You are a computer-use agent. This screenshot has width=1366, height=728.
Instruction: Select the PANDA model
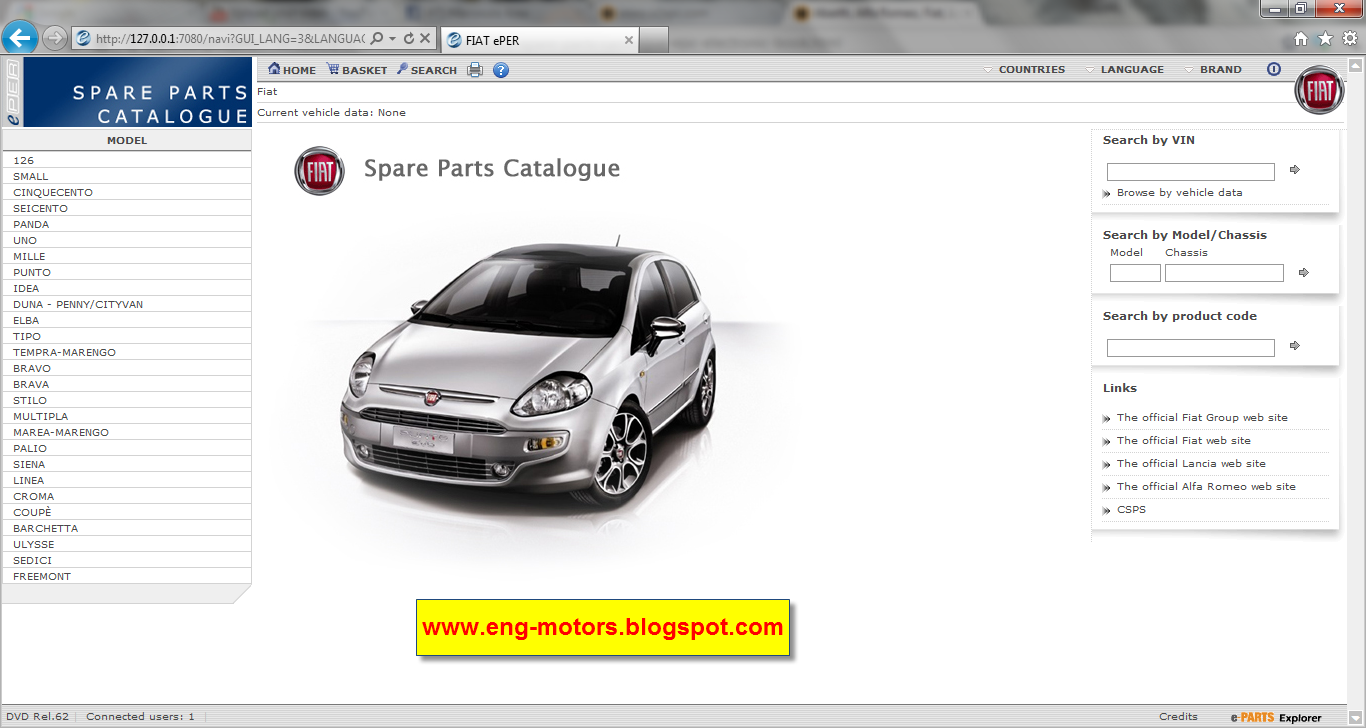[x=126, y=224]
